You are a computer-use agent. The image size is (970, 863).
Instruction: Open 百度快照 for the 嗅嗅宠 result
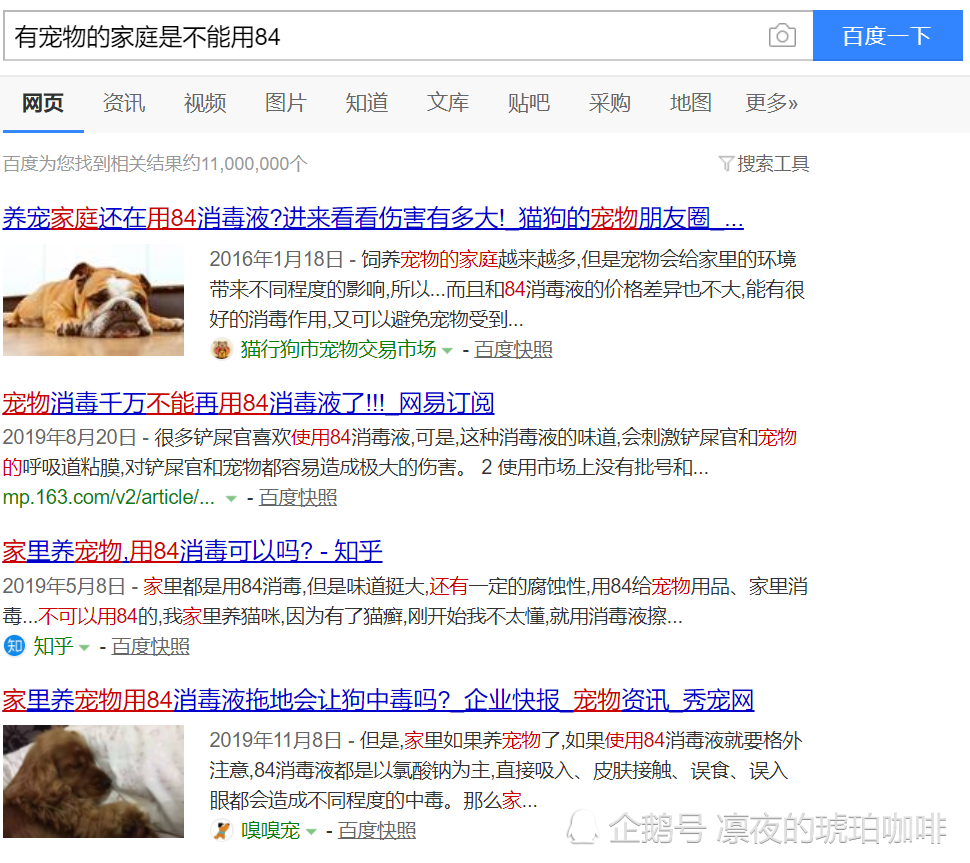click(377, 830)
